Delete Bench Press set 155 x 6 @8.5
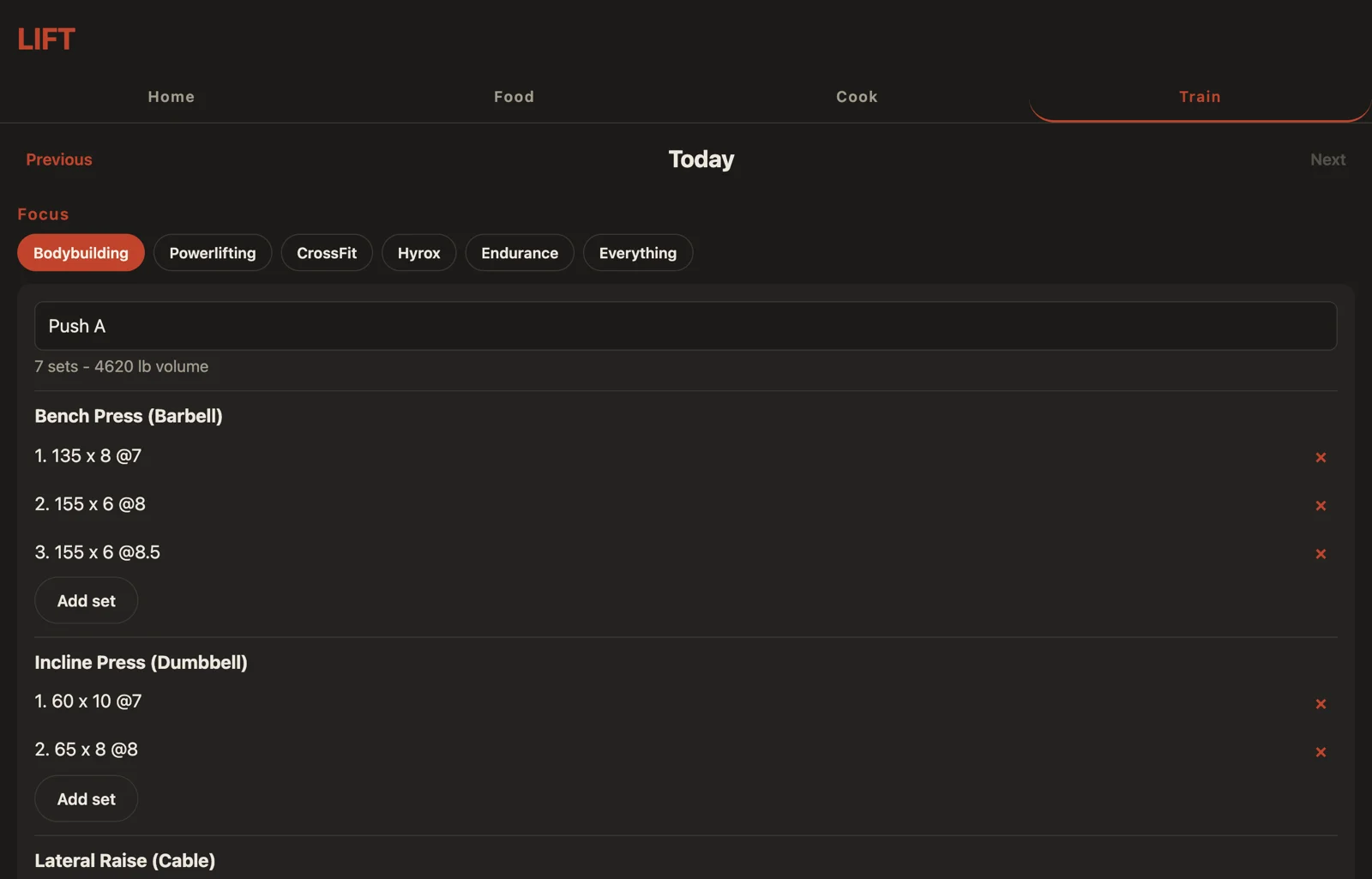Image resolution: width=1372 pixels, height=879 pixels. pos(1321,553)
